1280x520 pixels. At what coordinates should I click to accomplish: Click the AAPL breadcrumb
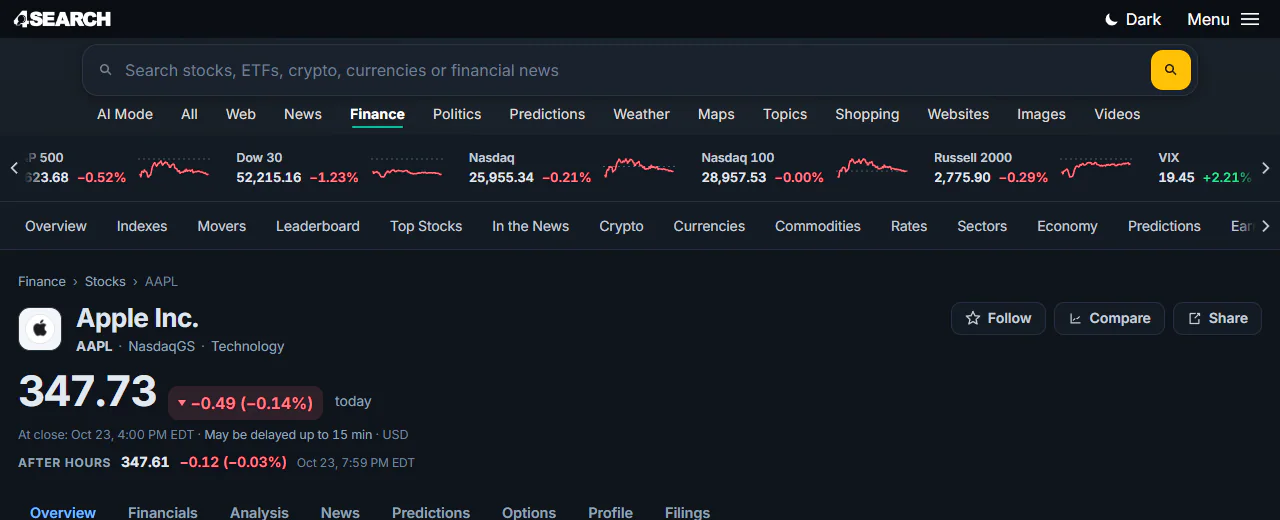coord(161,282)
